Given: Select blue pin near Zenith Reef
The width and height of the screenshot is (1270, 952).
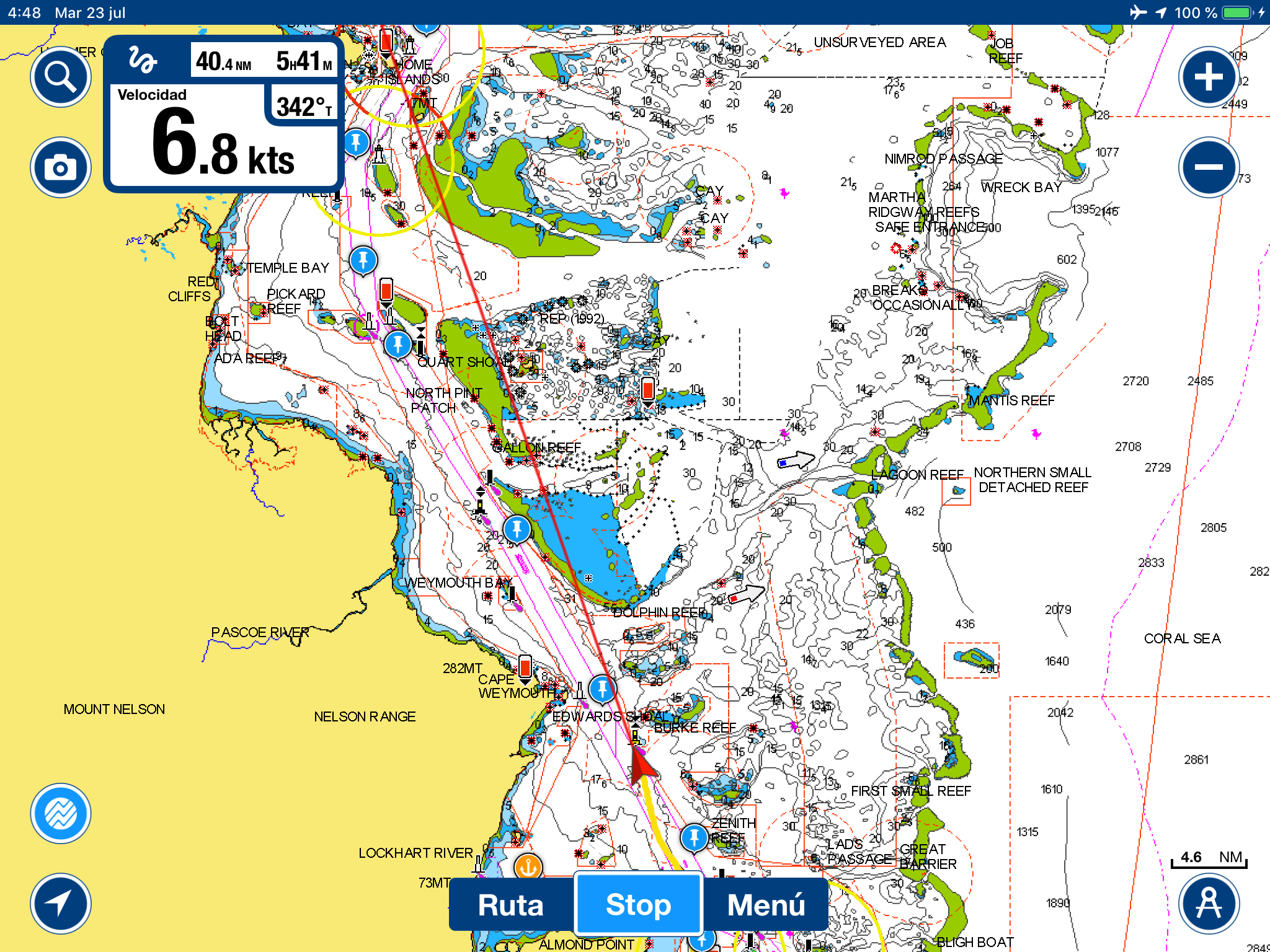Looking at the screenshot, I should coord(694,838).
